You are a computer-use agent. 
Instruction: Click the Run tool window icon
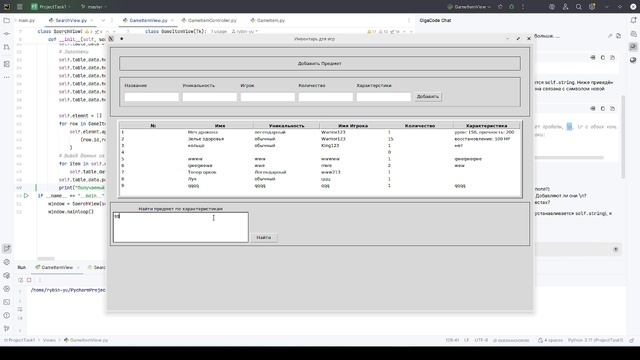coord(7,249)
